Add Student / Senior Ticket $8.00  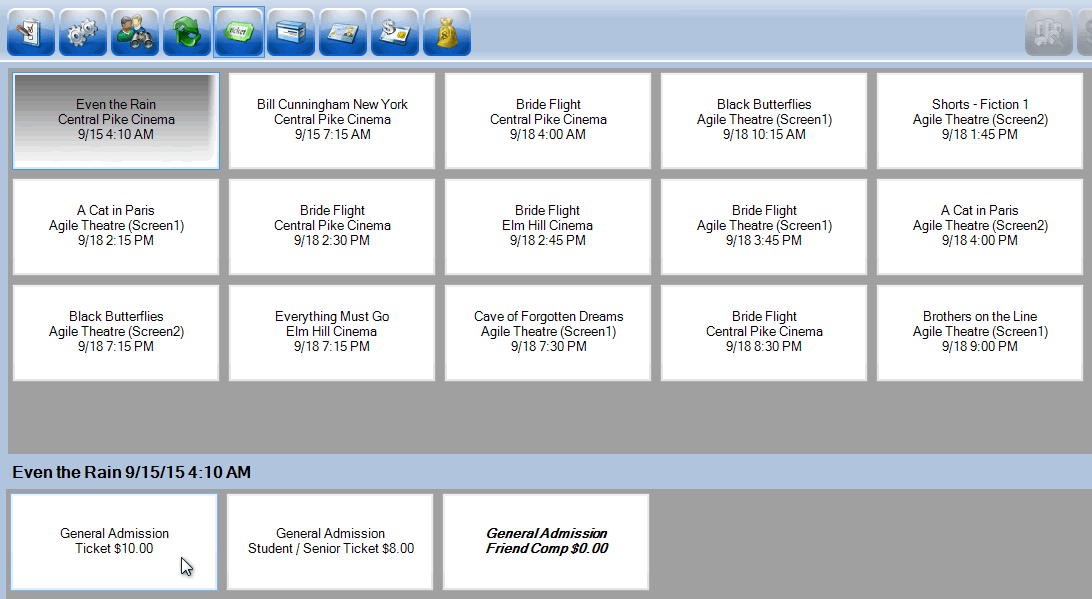[x=330, y=541]
